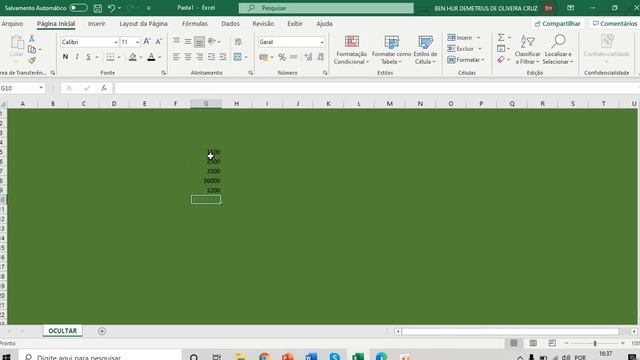Copy the selection with the Copy icon

[32, 49]
